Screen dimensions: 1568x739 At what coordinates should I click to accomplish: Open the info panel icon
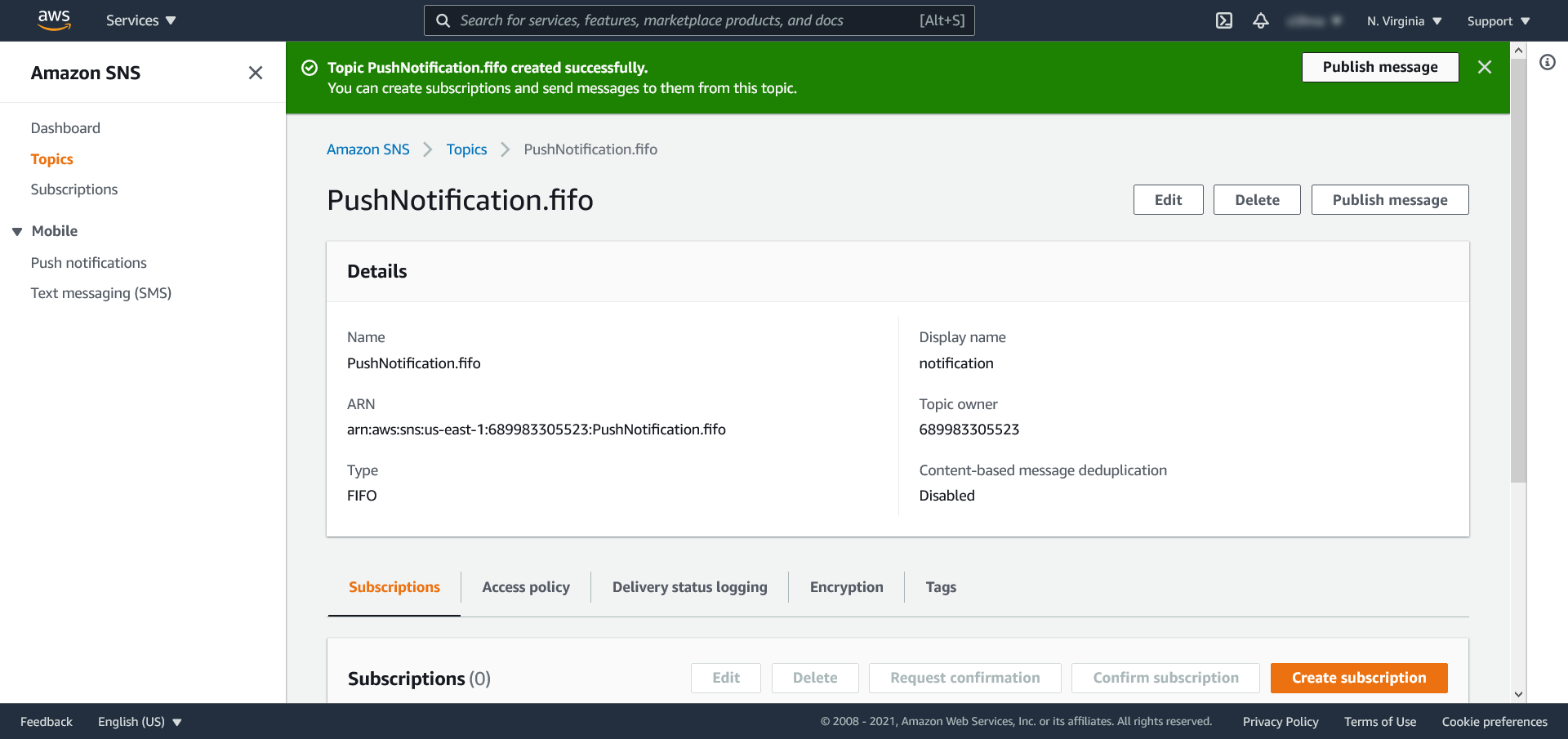click(x=1548, y=62)
